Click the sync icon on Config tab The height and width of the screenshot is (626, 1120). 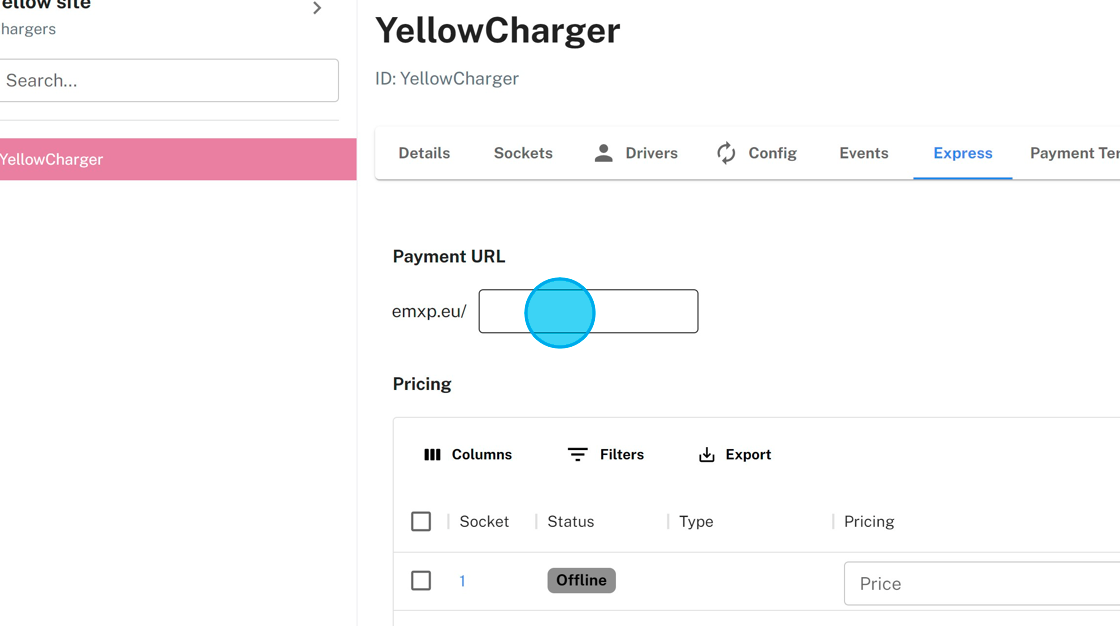[726, 153]
